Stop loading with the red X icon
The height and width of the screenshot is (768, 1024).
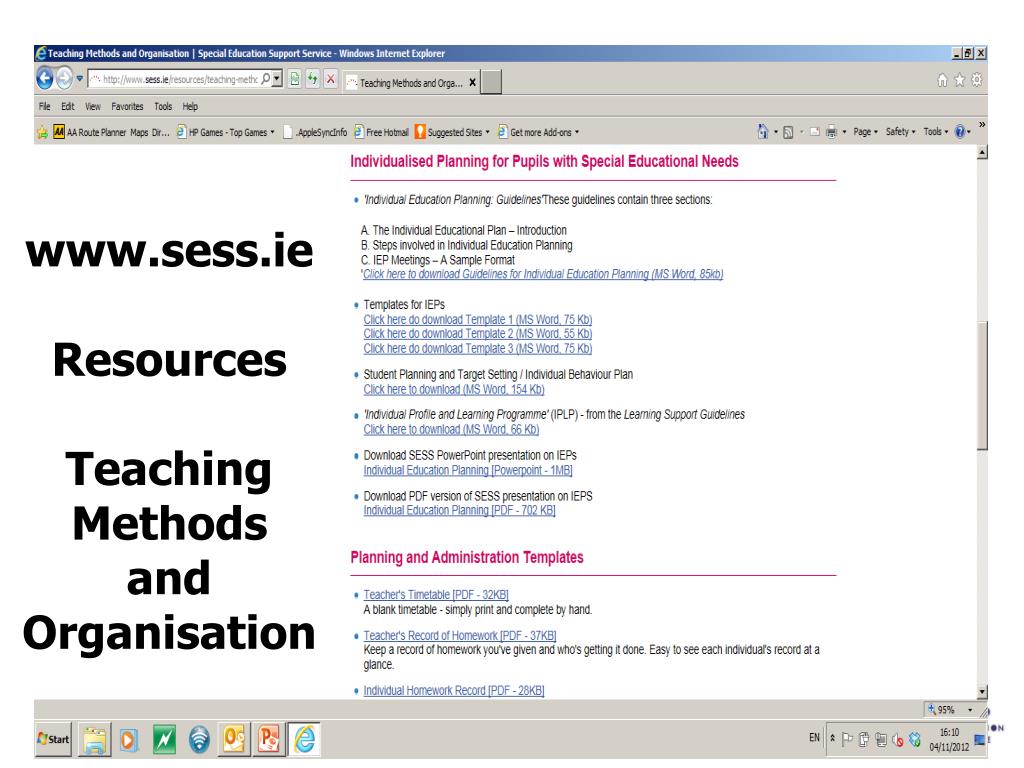[x=331, y=79]
